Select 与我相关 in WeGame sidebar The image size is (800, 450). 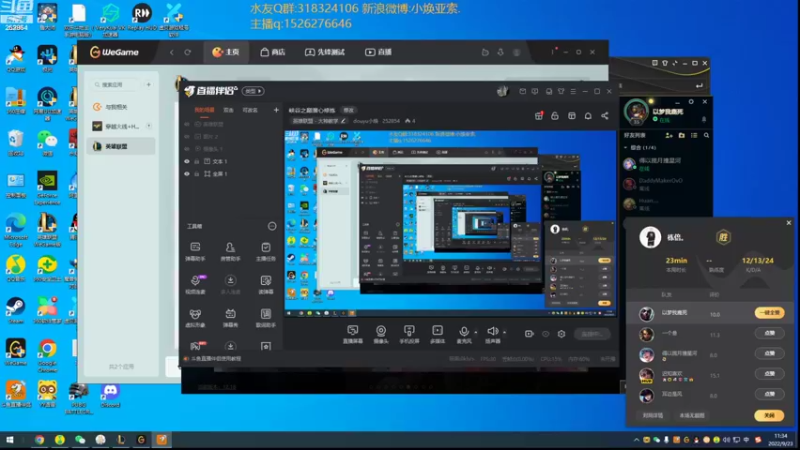coord(121,107)
